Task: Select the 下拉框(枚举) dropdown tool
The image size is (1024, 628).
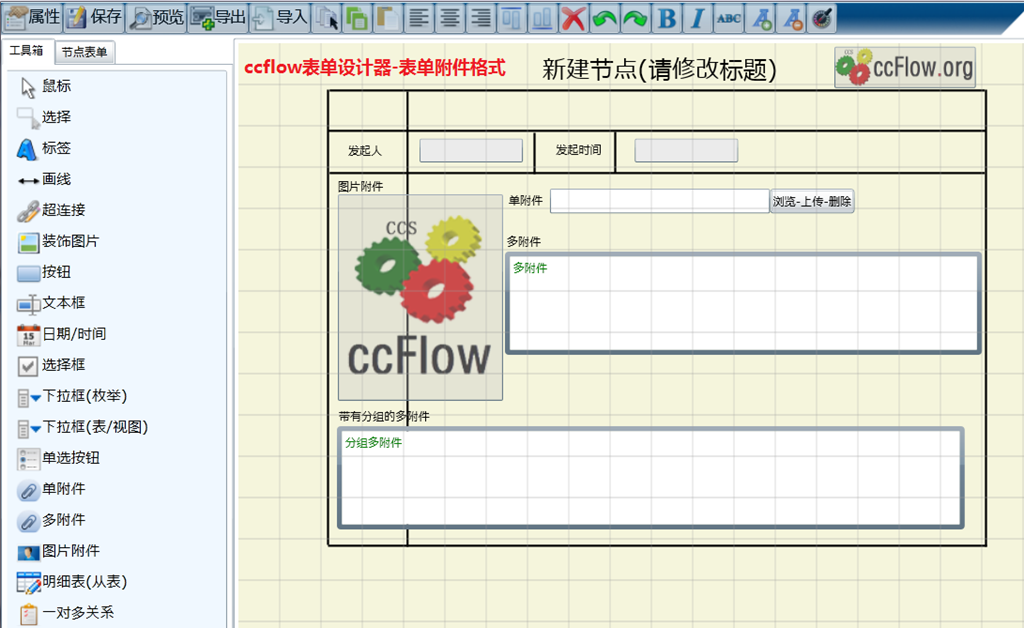Action: [73, 396]
